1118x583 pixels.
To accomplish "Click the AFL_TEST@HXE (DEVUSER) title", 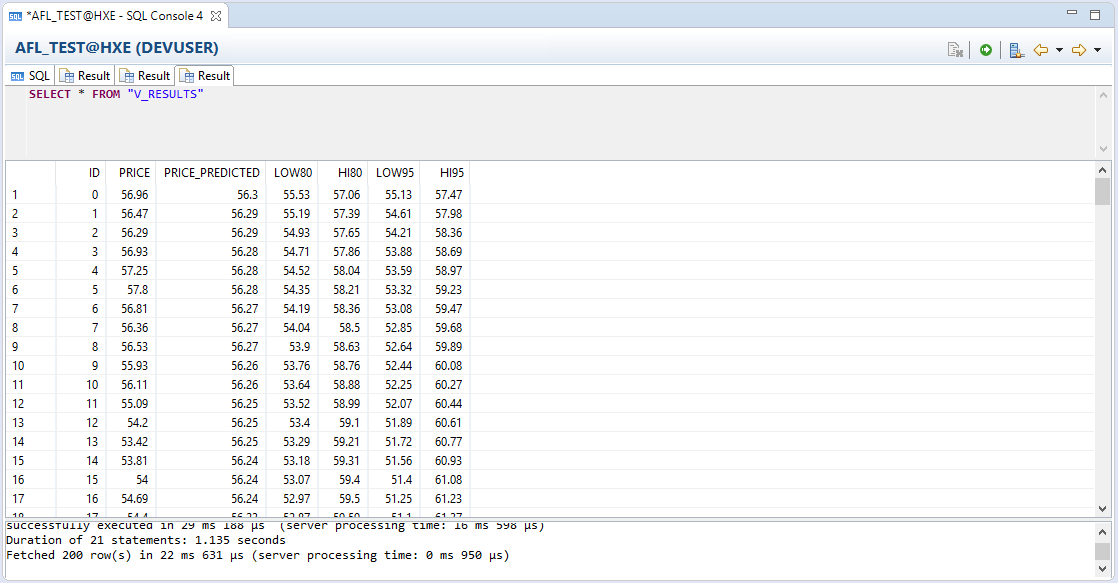I will tap(117, 48).
